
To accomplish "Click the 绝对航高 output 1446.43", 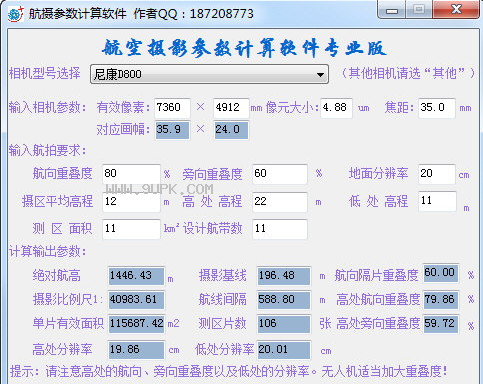I will pyautogui.click(x=137, y=276).
